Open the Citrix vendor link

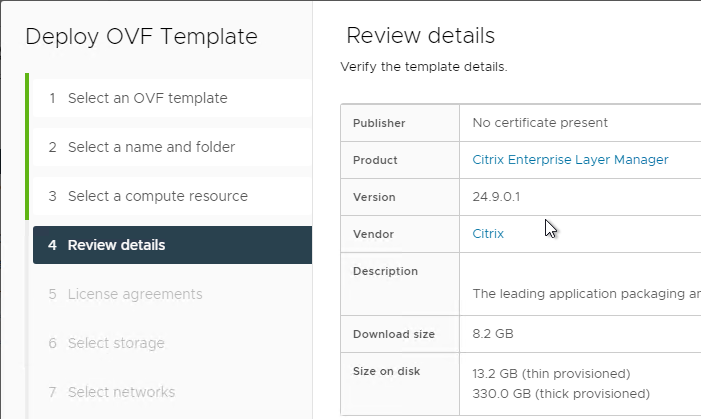point(488,234)
